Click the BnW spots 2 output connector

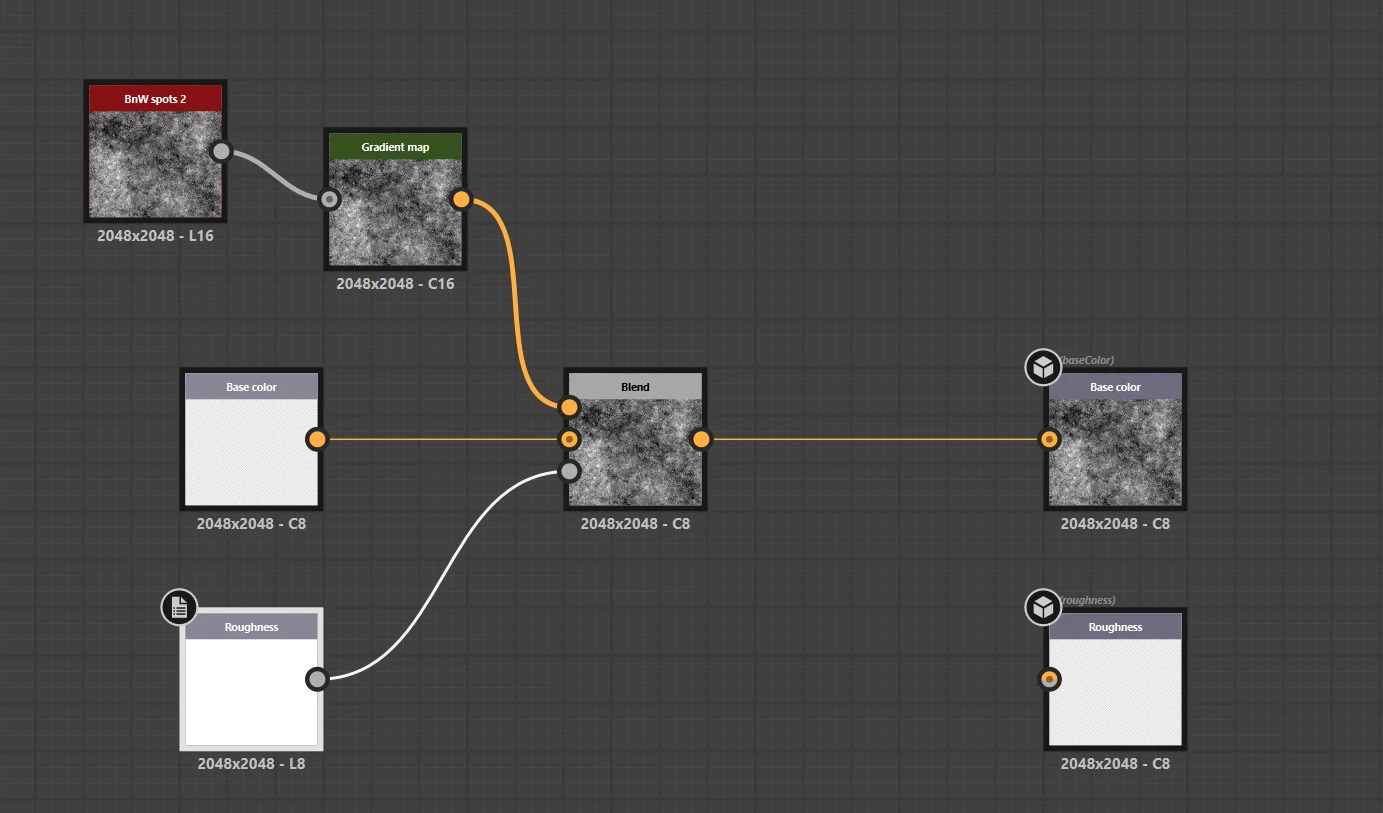(x=222, y=151)
